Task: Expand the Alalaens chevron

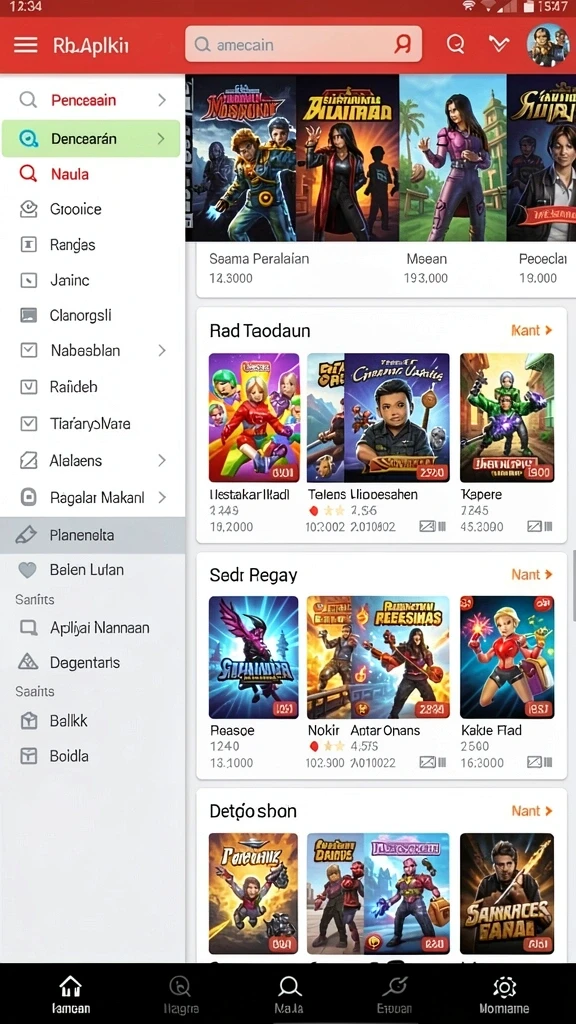Action: [162, 460]
